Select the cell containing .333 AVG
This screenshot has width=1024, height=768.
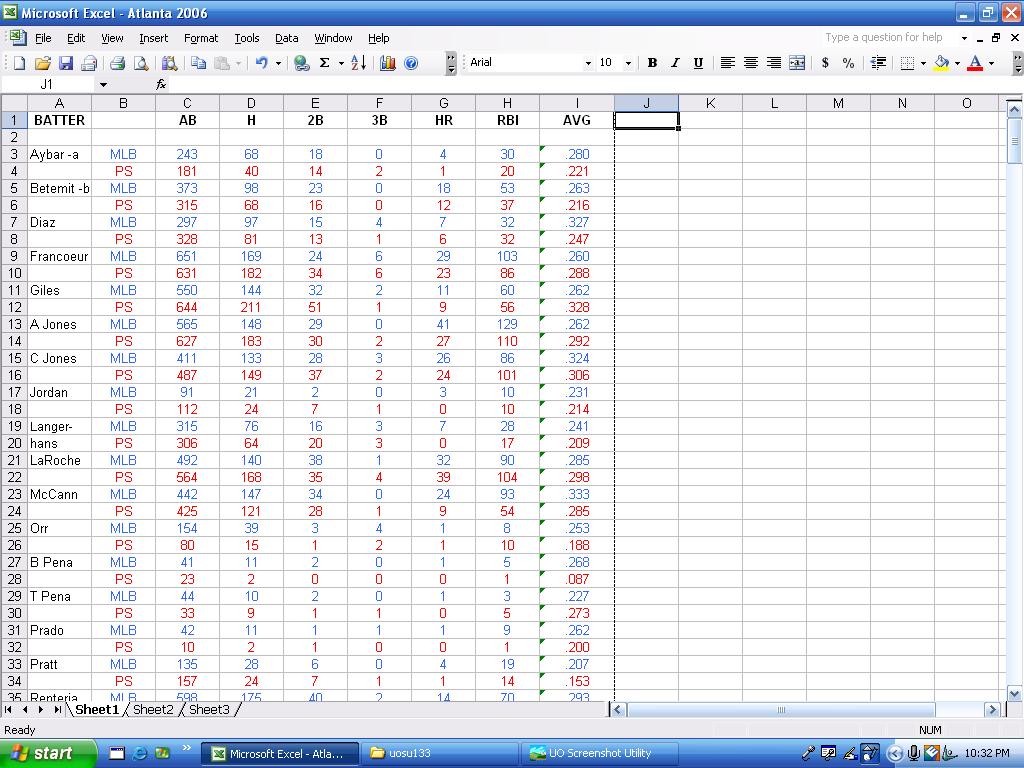[x=577, y=494]
